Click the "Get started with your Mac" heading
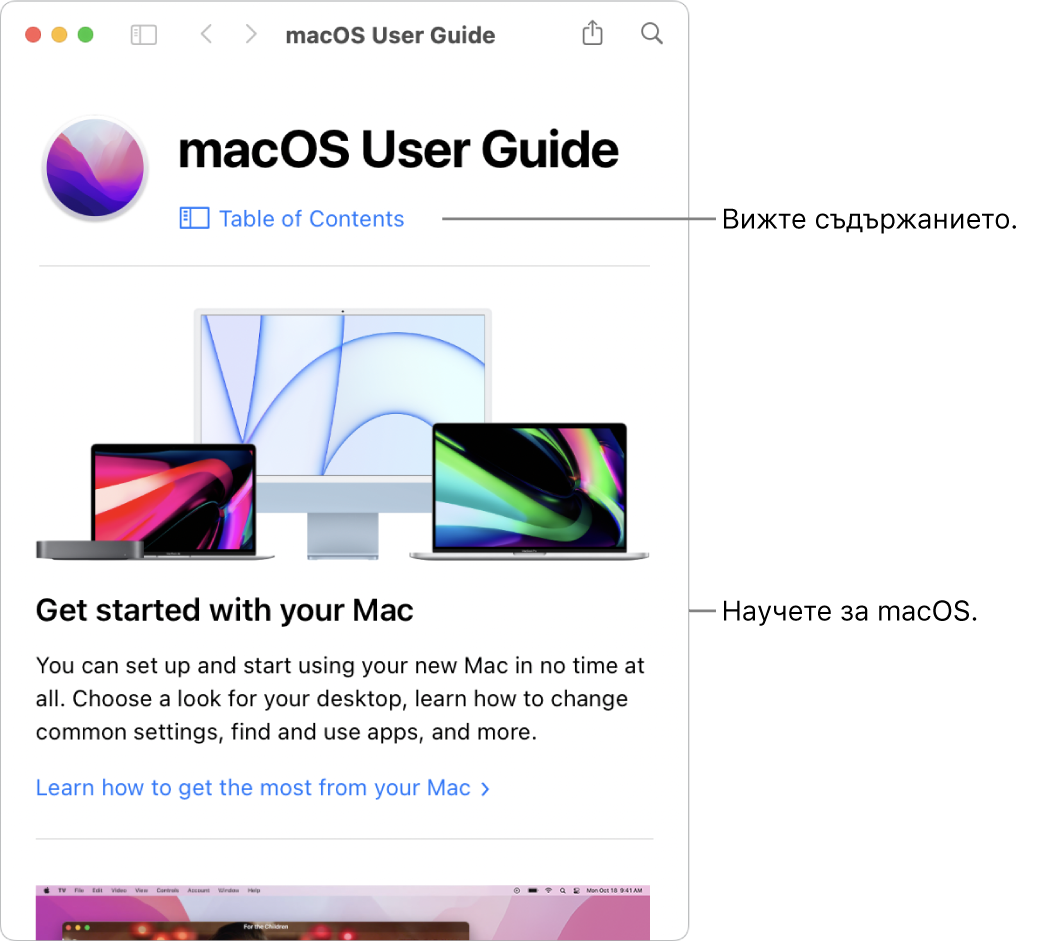Image resolution: width=1040 pixels, height=942 pixels. [x=224, y=610]
